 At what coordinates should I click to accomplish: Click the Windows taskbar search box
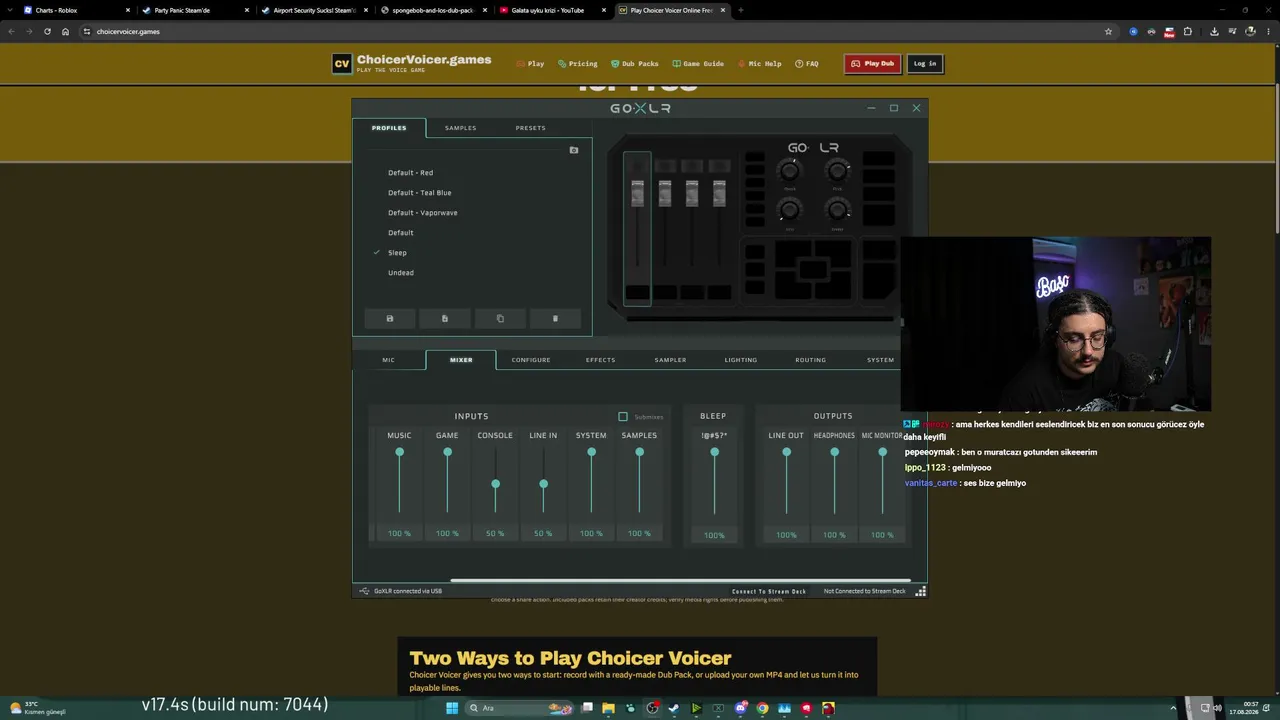click(521, 708)
